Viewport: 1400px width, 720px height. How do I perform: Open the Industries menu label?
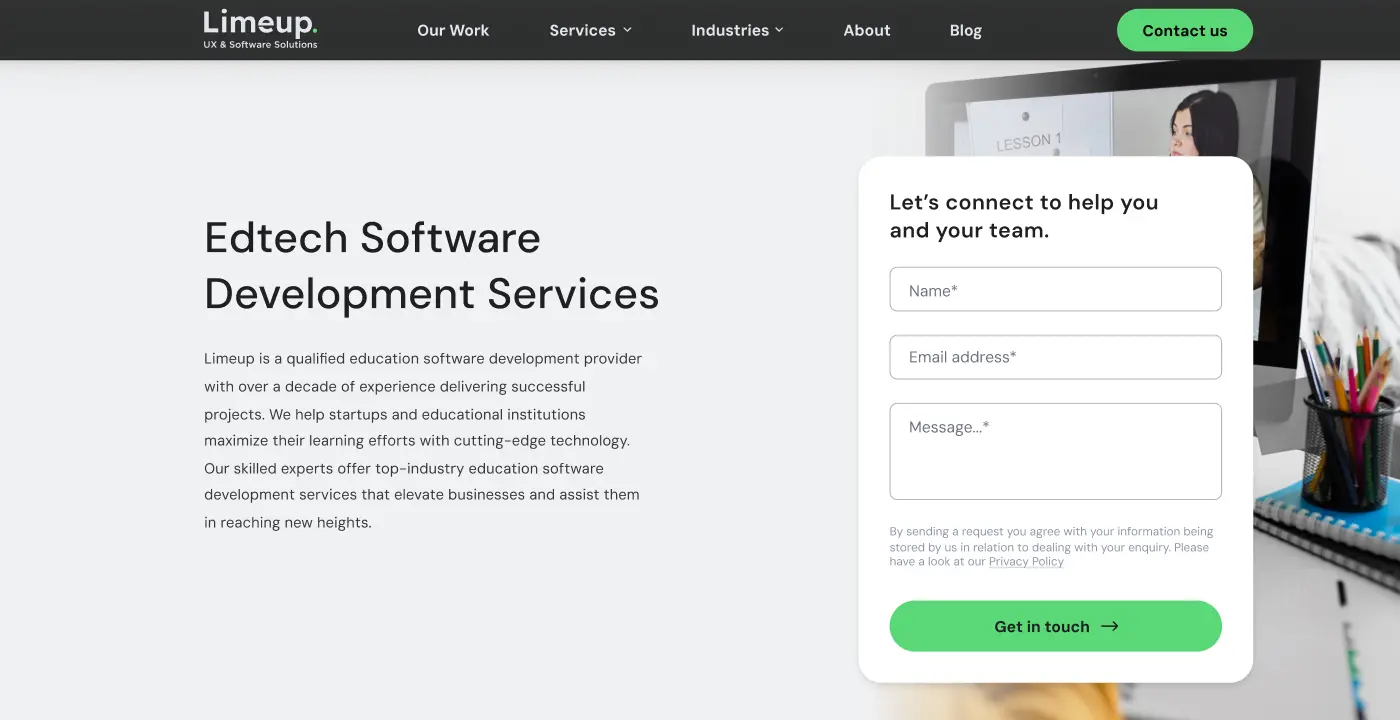(x=730, y=30)
